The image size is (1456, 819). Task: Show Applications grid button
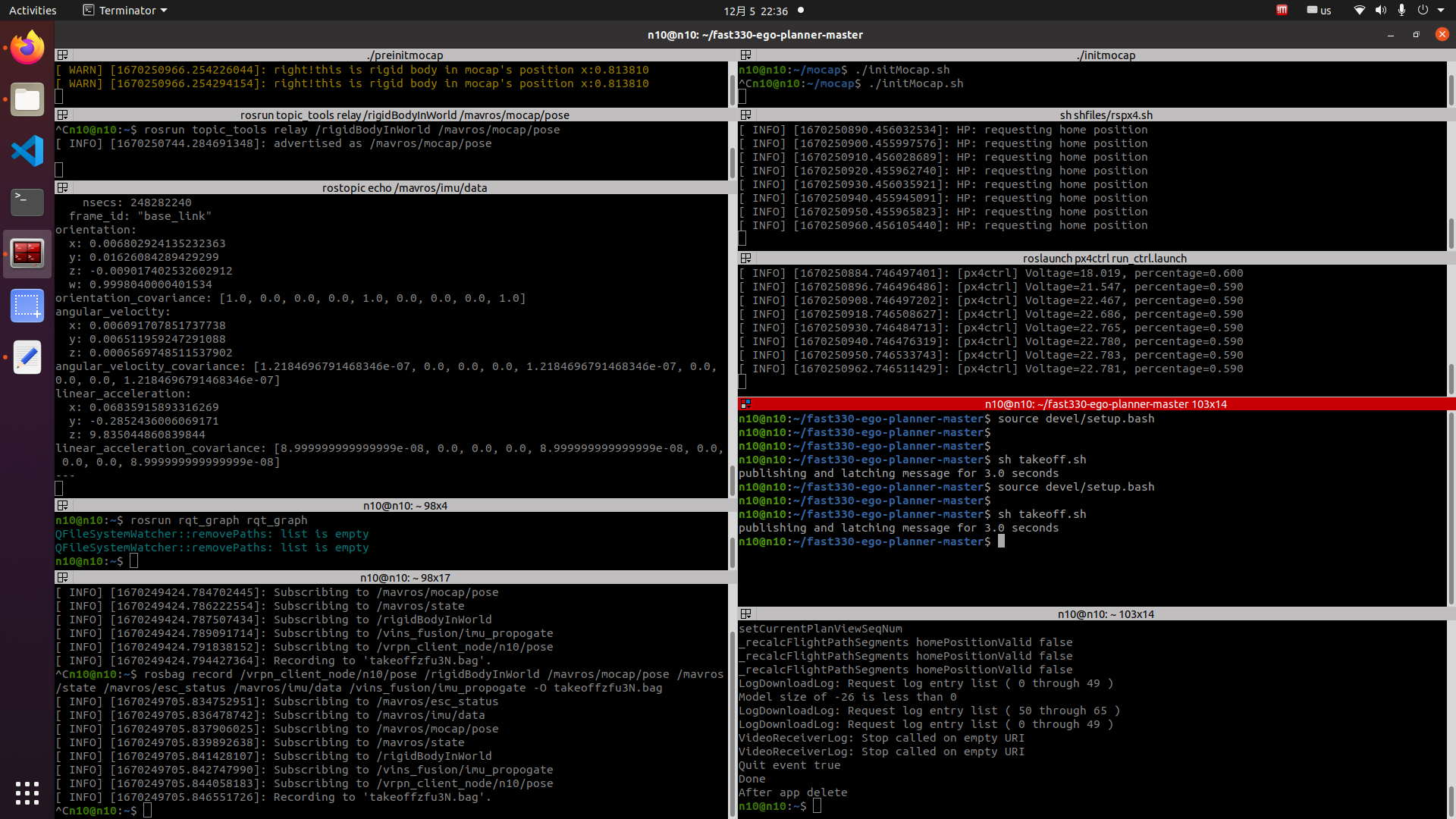[x=27, y=793]
